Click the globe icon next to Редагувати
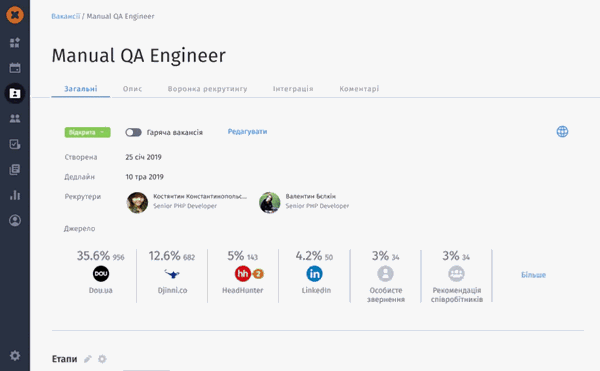Image resolution: width=600 pixels, height=371 pixels. click(562, 132)
